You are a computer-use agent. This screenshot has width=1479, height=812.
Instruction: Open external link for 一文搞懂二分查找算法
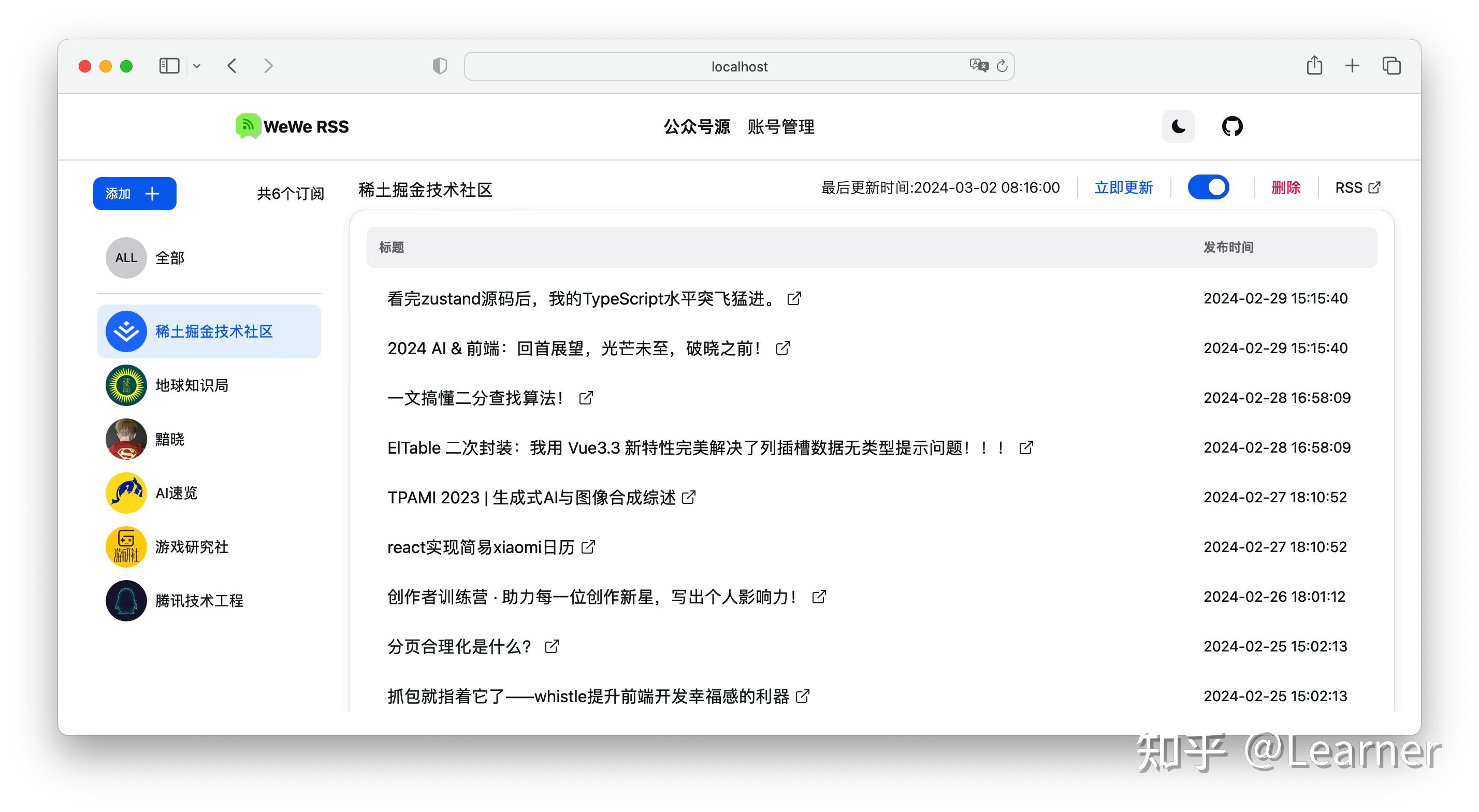point(586,397)
